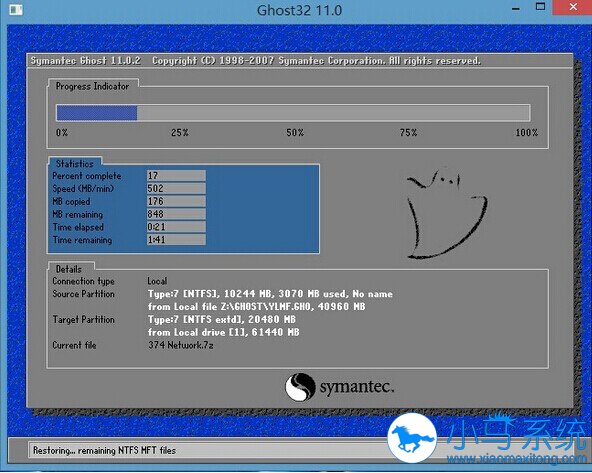
Task: Click the Z:\GHOST\YLMF.GHO file path line
Action: 257,307
